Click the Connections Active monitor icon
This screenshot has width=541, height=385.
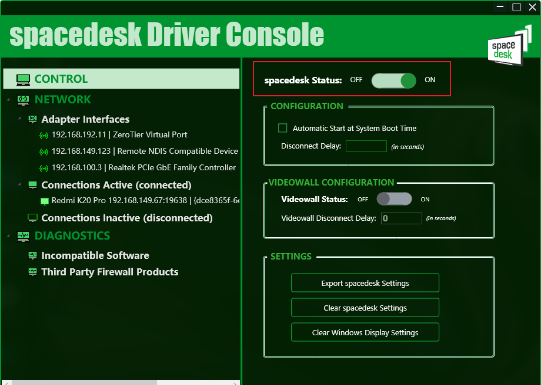pyautogui.click(x=32, y=185)
